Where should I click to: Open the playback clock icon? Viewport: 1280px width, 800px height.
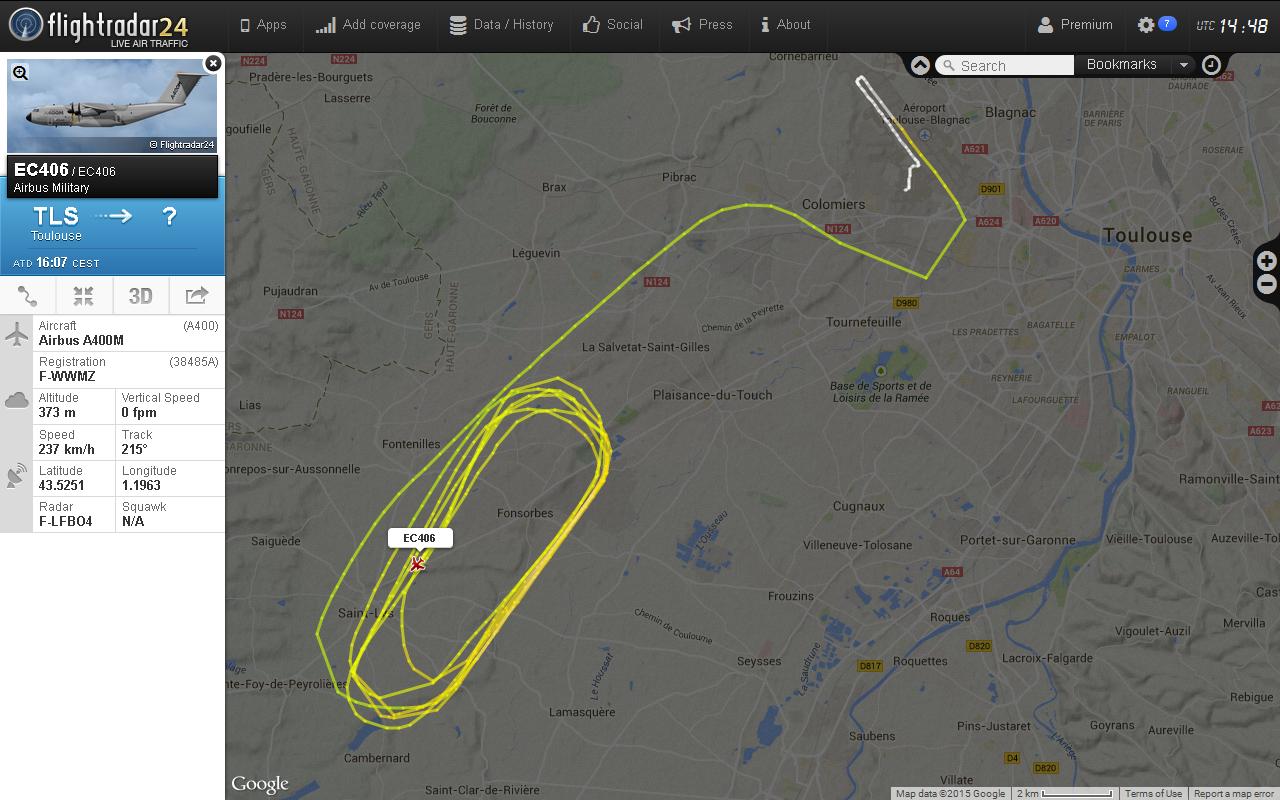1210,65
